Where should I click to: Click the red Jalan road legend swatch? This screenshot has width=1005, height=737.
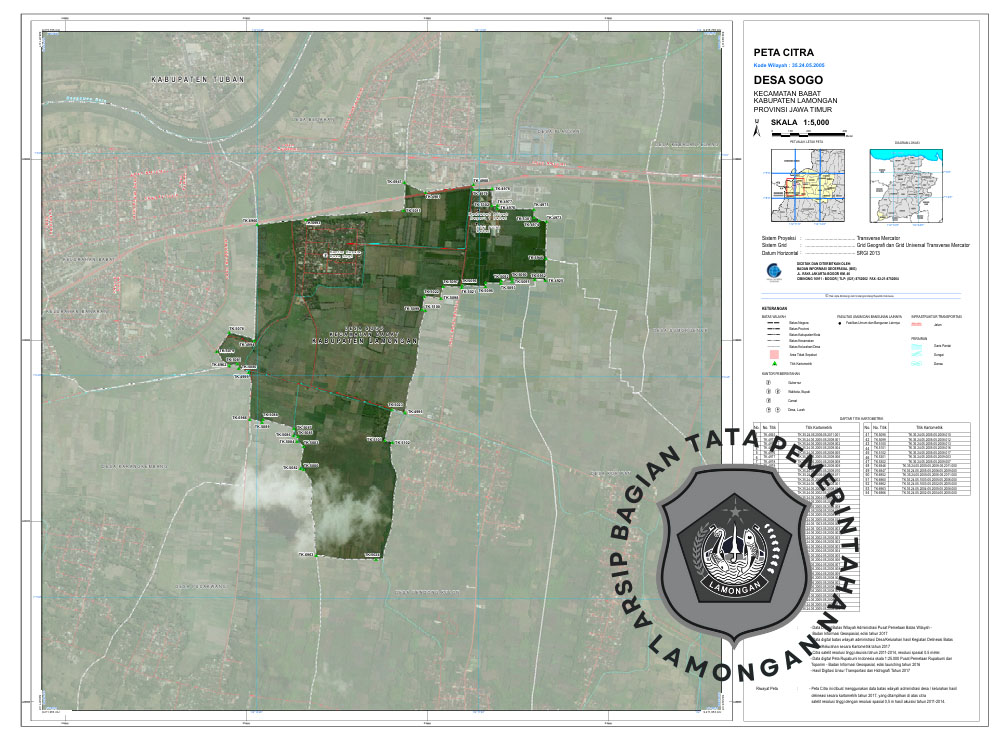coord(918,324)
